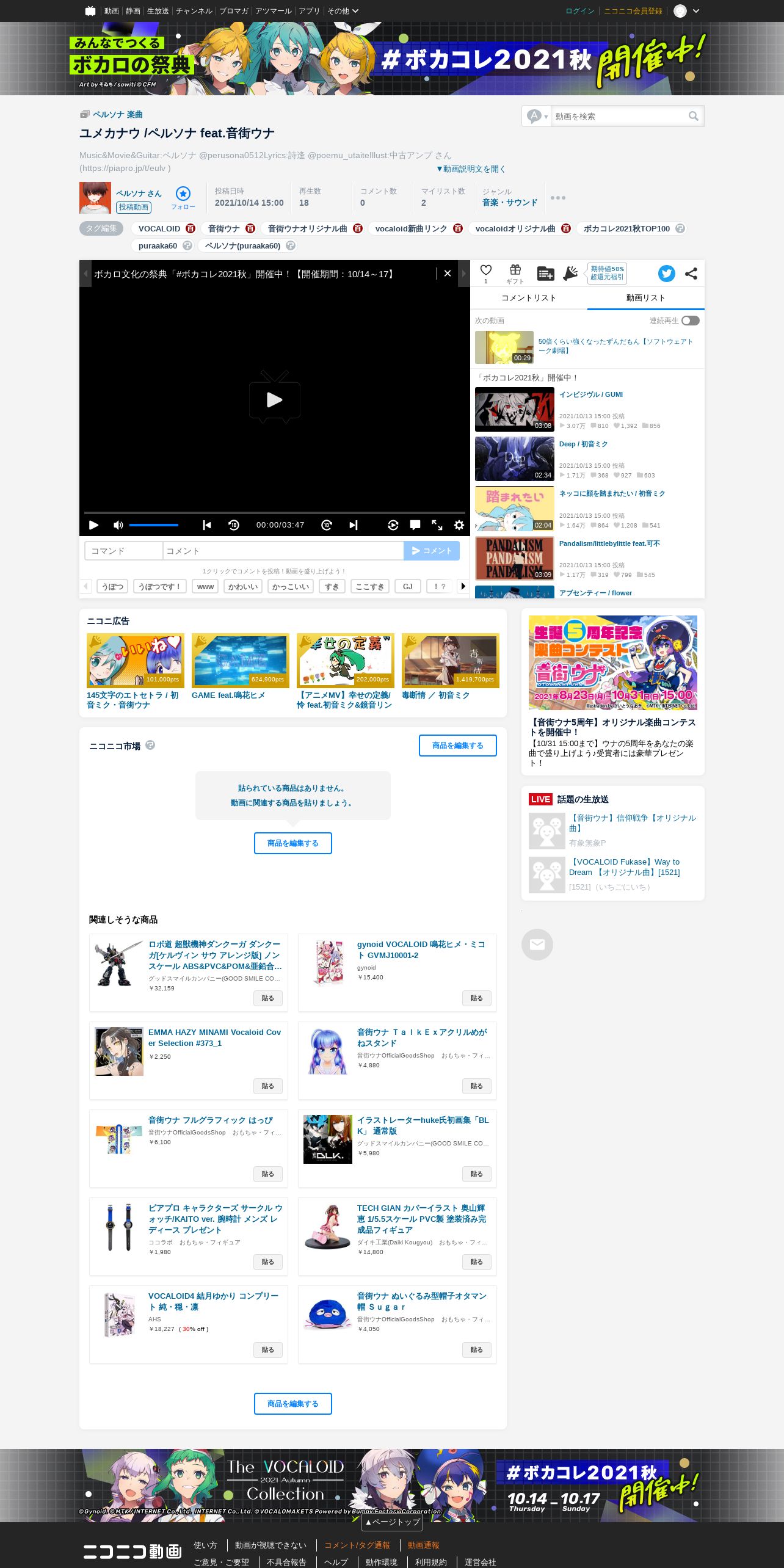Viewport: 784px width, 1568px height.
Task: Play the video from the control bar
Action: tap(93, 525)
